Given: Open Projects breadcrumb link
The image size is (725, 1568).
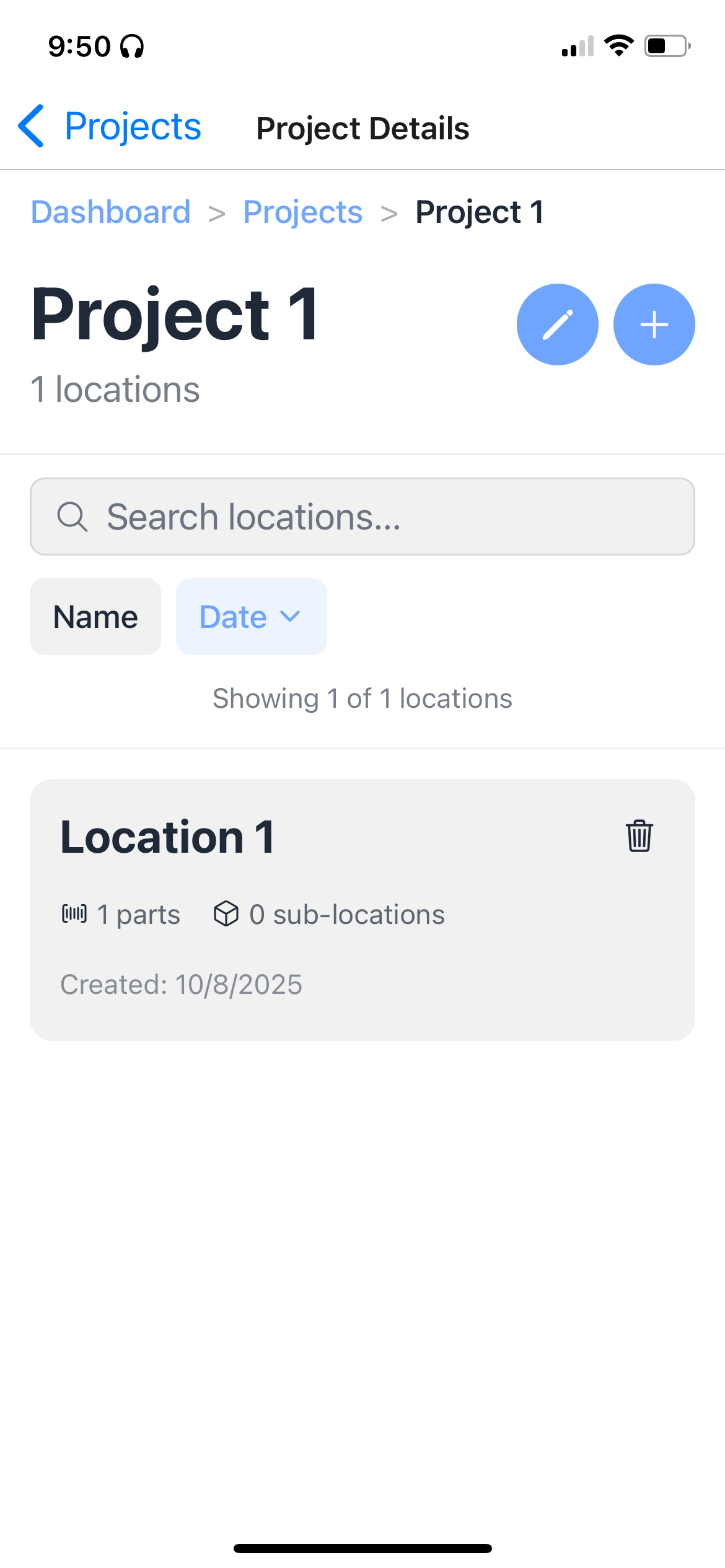Looking at the screenshot, I should 303,212.
